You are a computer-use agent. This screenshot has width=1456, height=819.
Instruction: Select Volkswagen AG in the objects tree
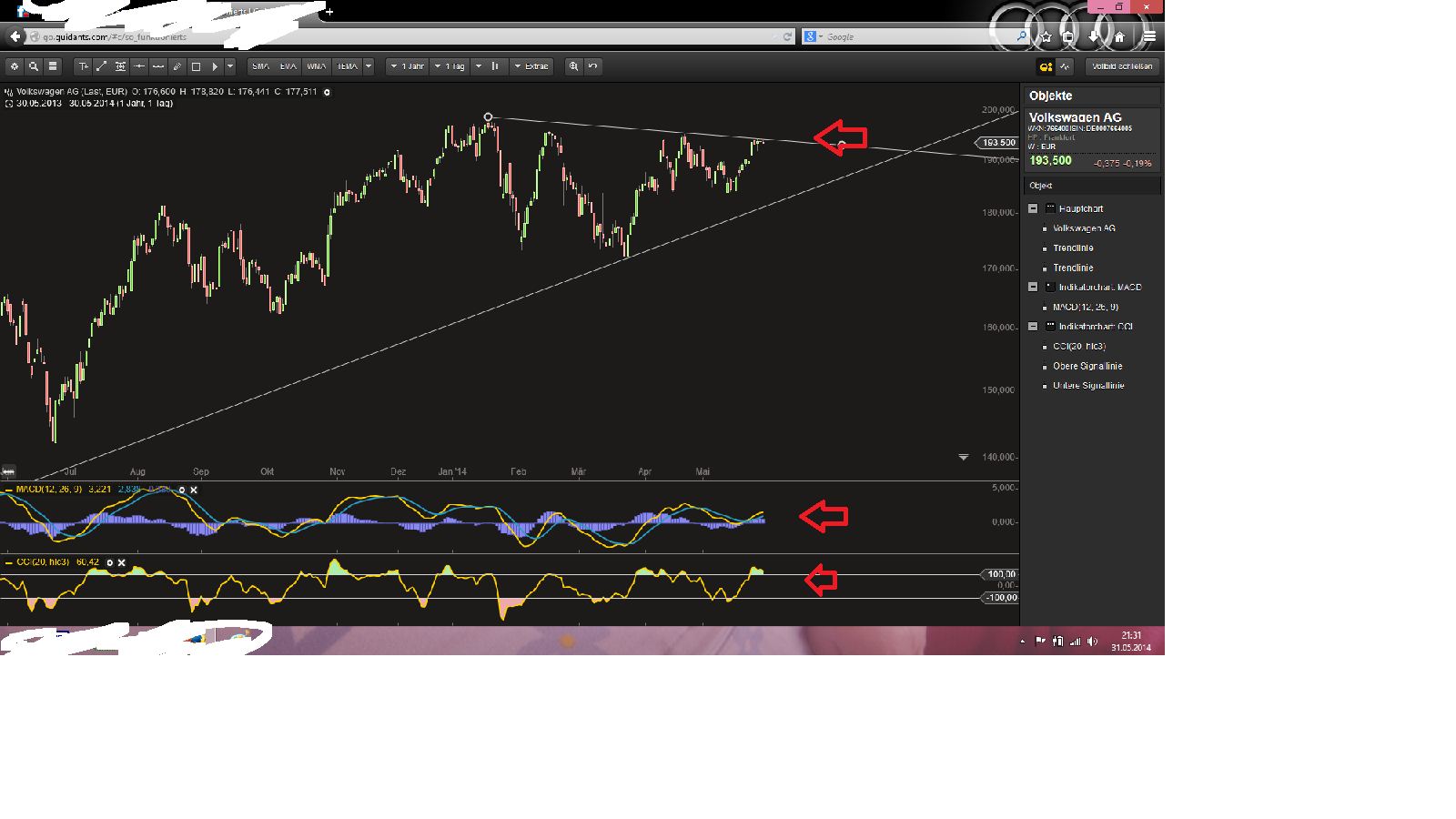click(1084, 228)
